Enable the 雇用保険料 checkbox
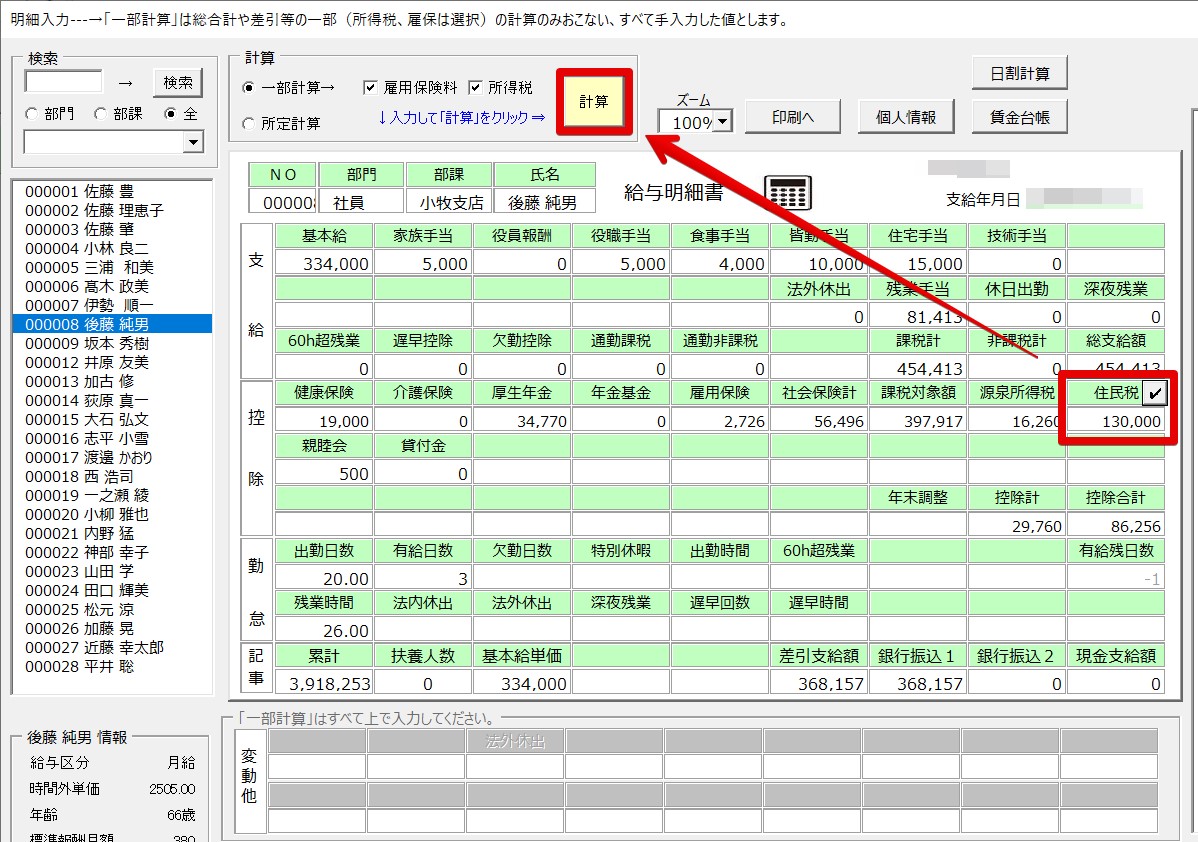 (370, 88)
